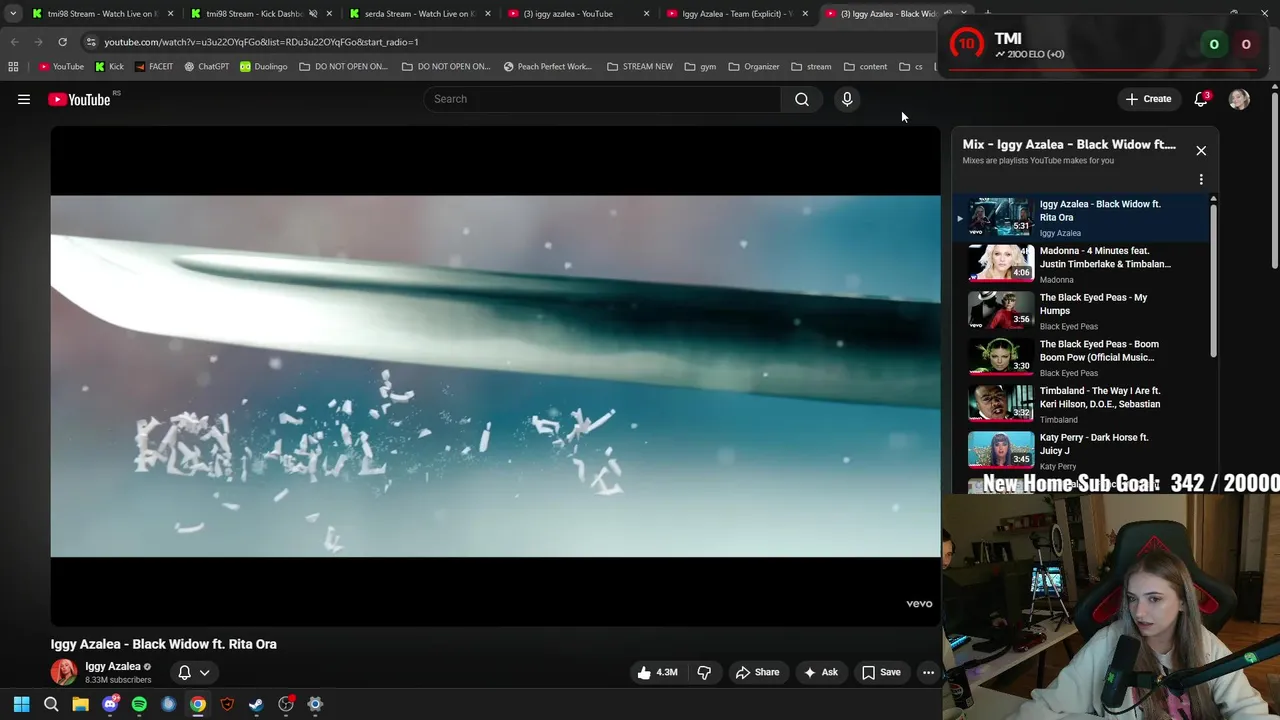Open Windows taskbar search

point(51,704)
